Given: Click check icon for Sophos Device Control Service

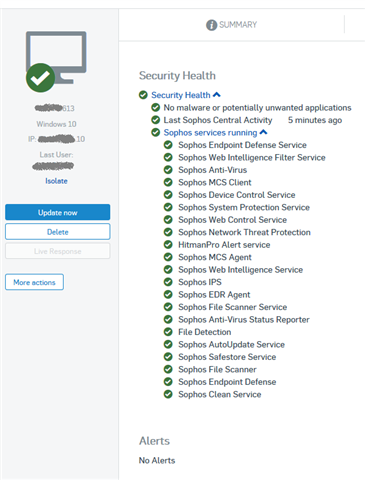Looking at the screenshot, I should click(x=168, y=195).
